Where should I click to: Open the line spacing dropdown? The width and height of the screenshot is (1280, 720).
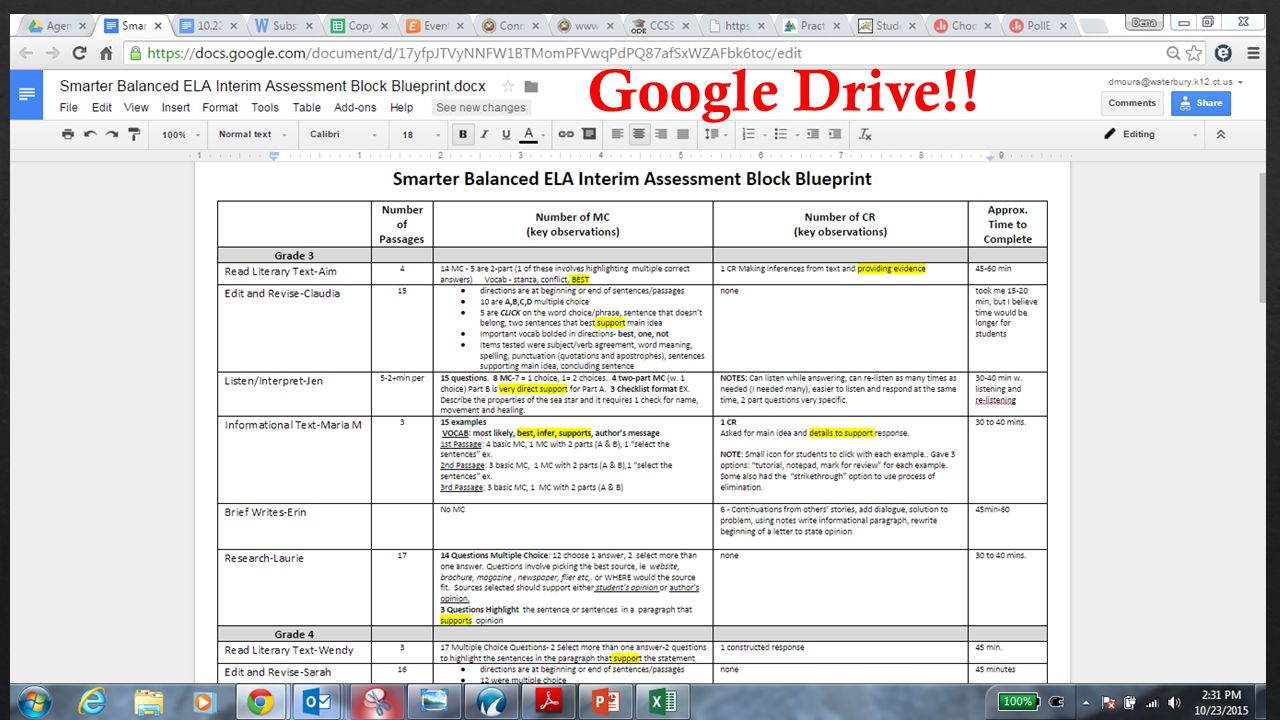point(713,134)
